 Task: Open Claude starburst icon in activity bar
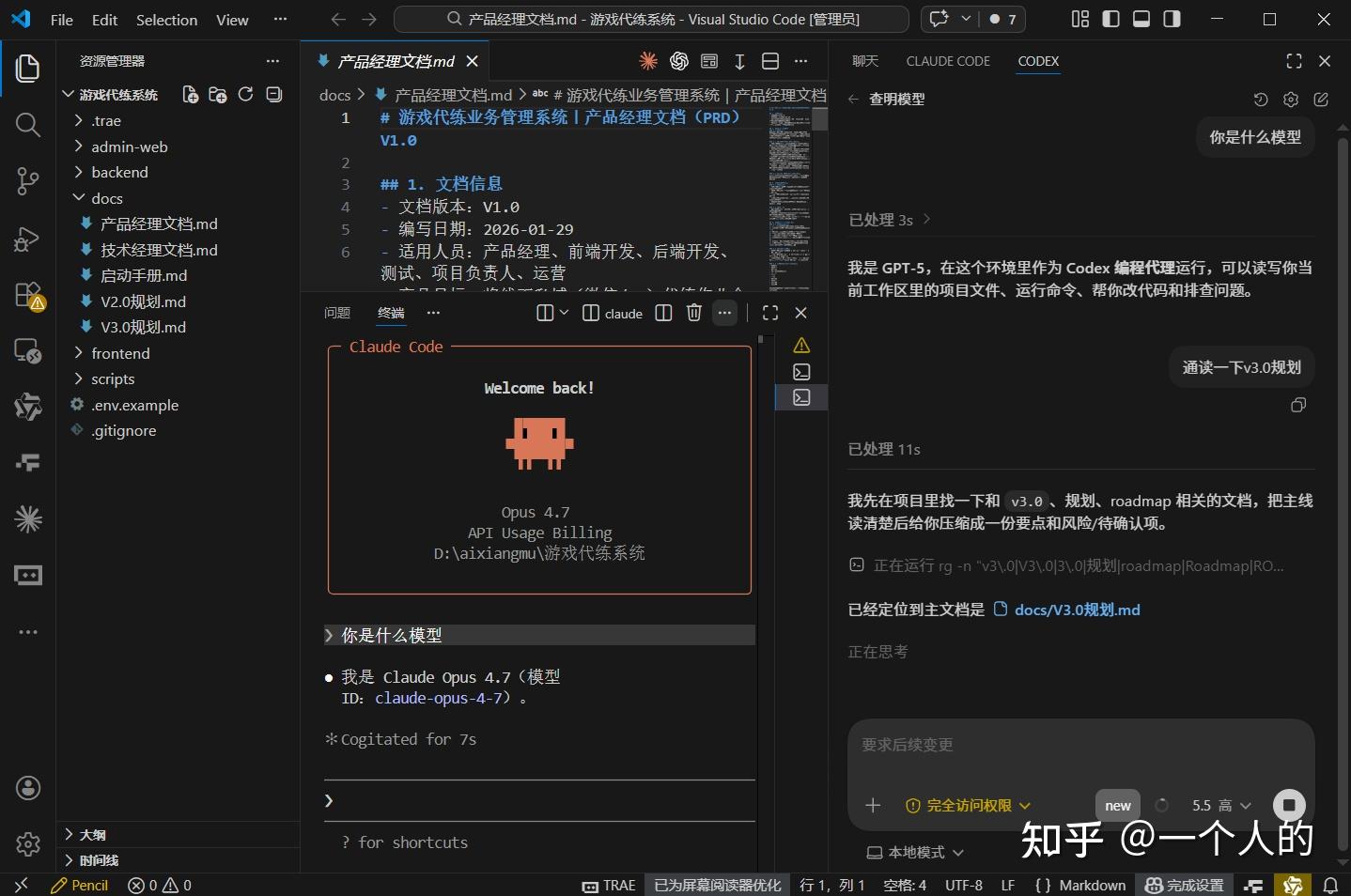coord(28,518)
